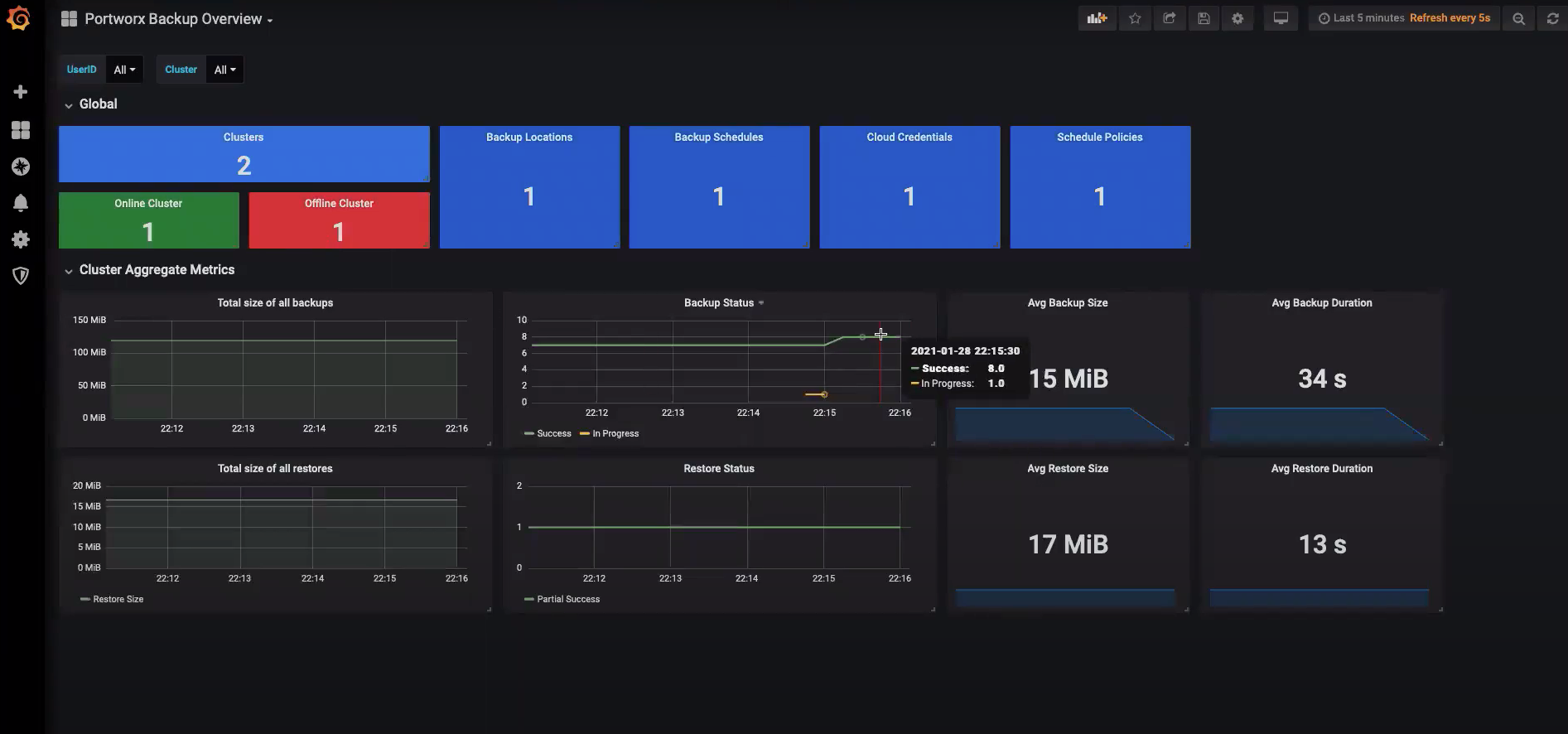Save the dashboard with disk icon

1204,18
